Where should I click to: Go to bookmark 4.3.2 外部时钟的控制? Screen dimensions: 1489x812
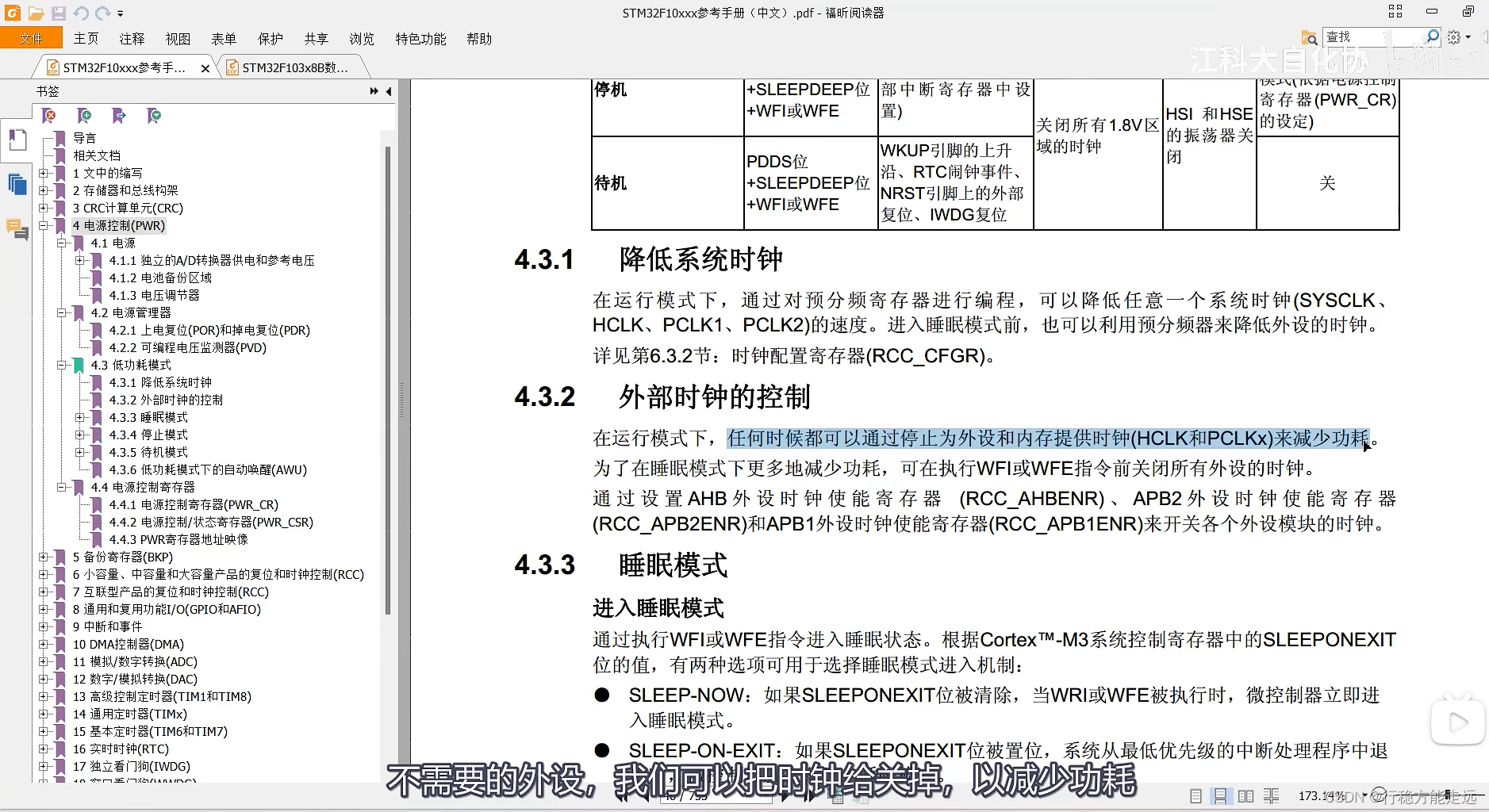(166, 400)
